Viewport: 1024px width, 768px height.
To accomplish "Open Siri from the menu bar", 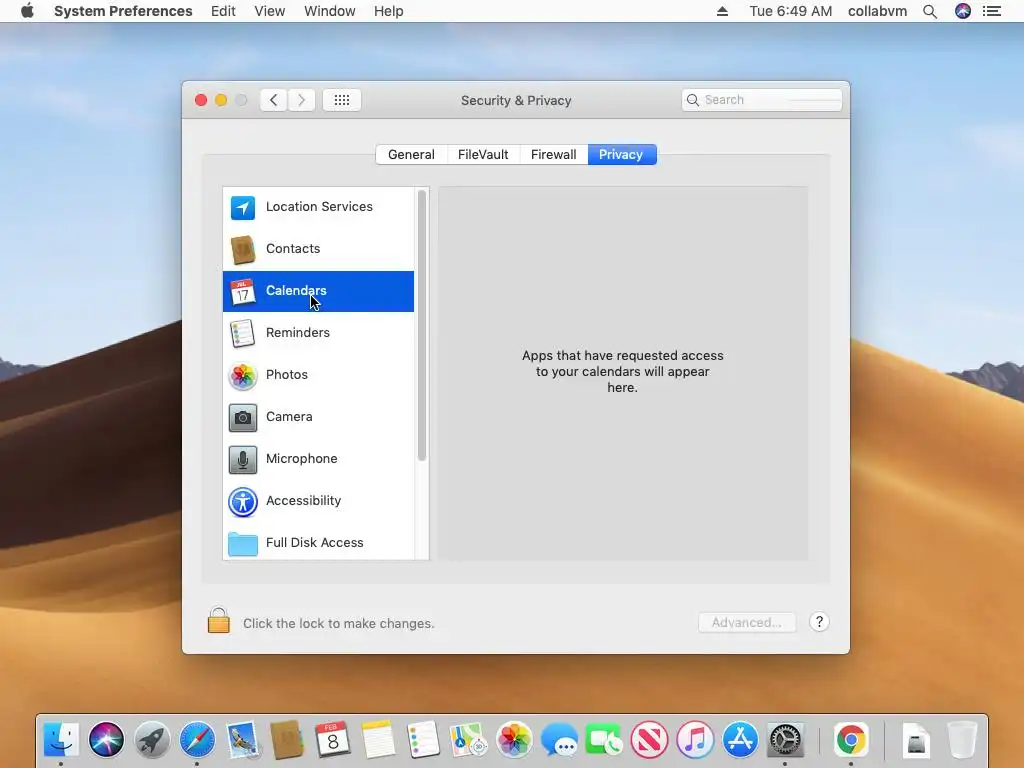I will [963, 11].
